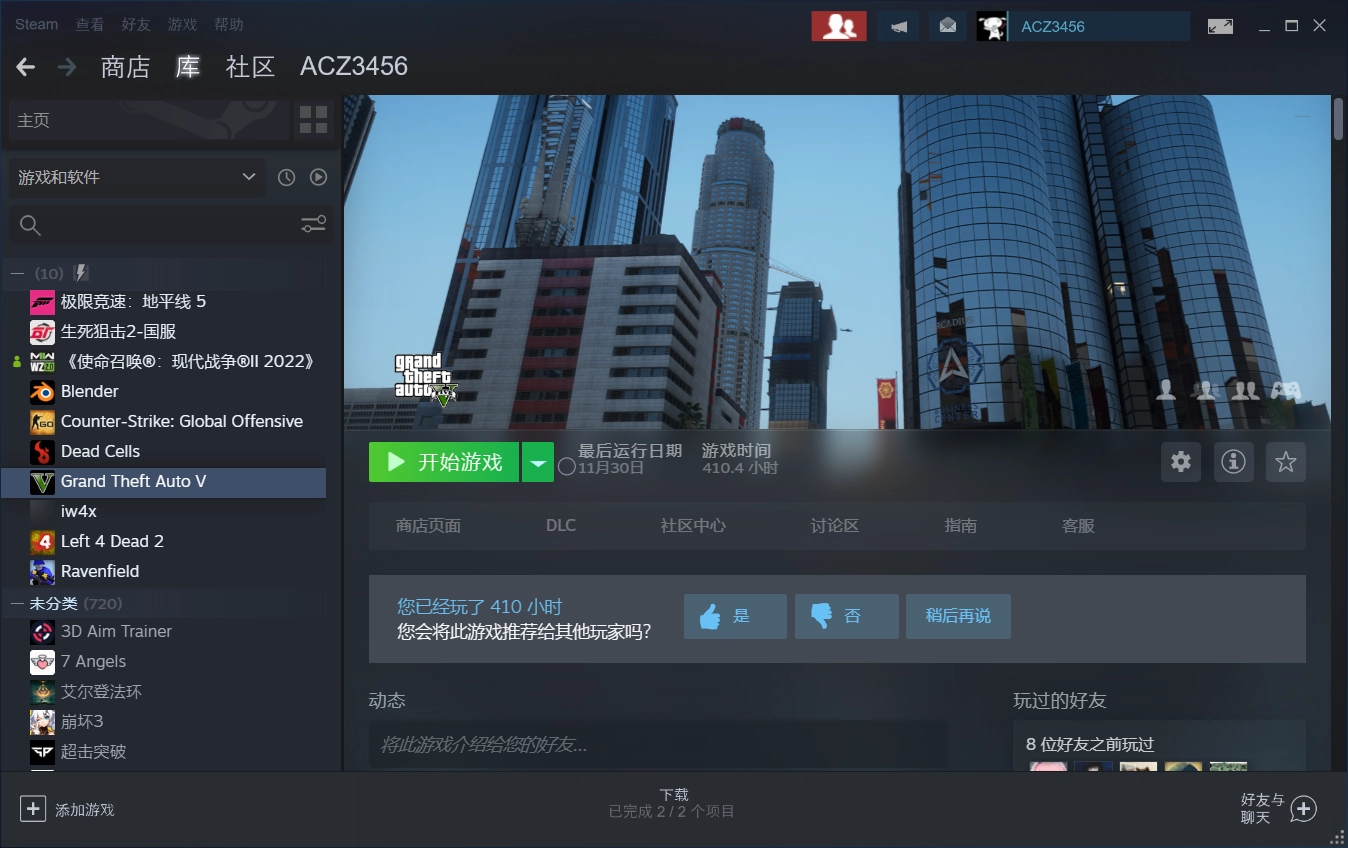Click the 稍后再说 button
The image size is (1348, 848).
point(957,616)
